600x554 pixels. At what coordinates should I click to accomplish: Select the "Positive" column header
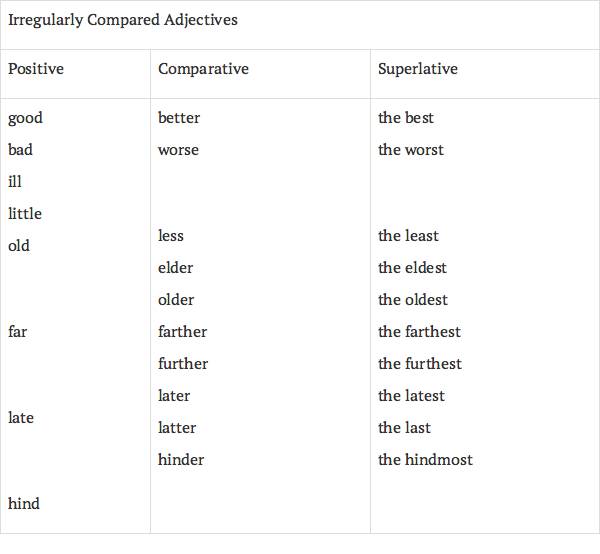[36, 69]
